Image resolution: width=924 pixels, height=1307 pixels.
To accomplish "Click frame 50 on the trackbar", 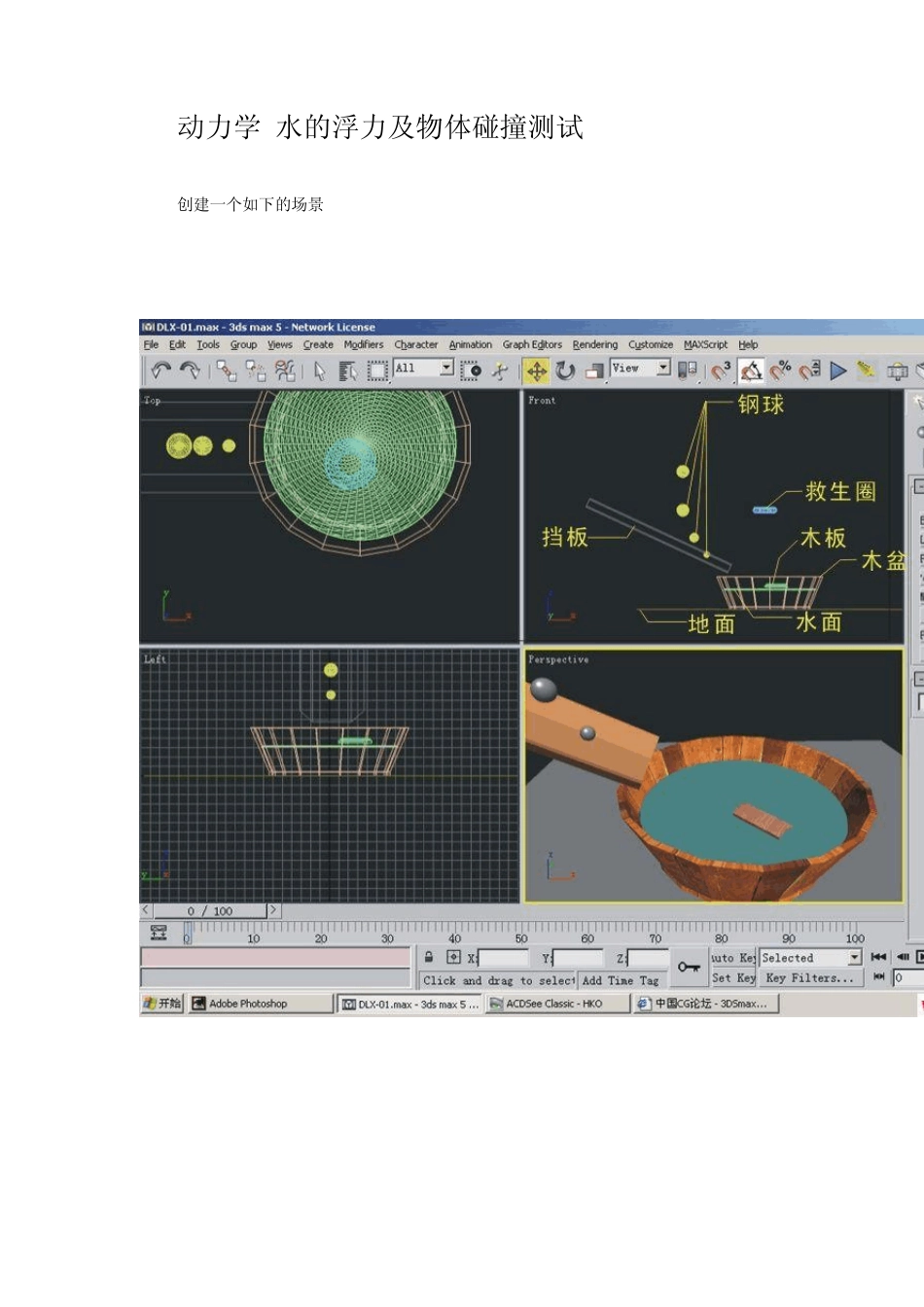I will click(521, 932).
